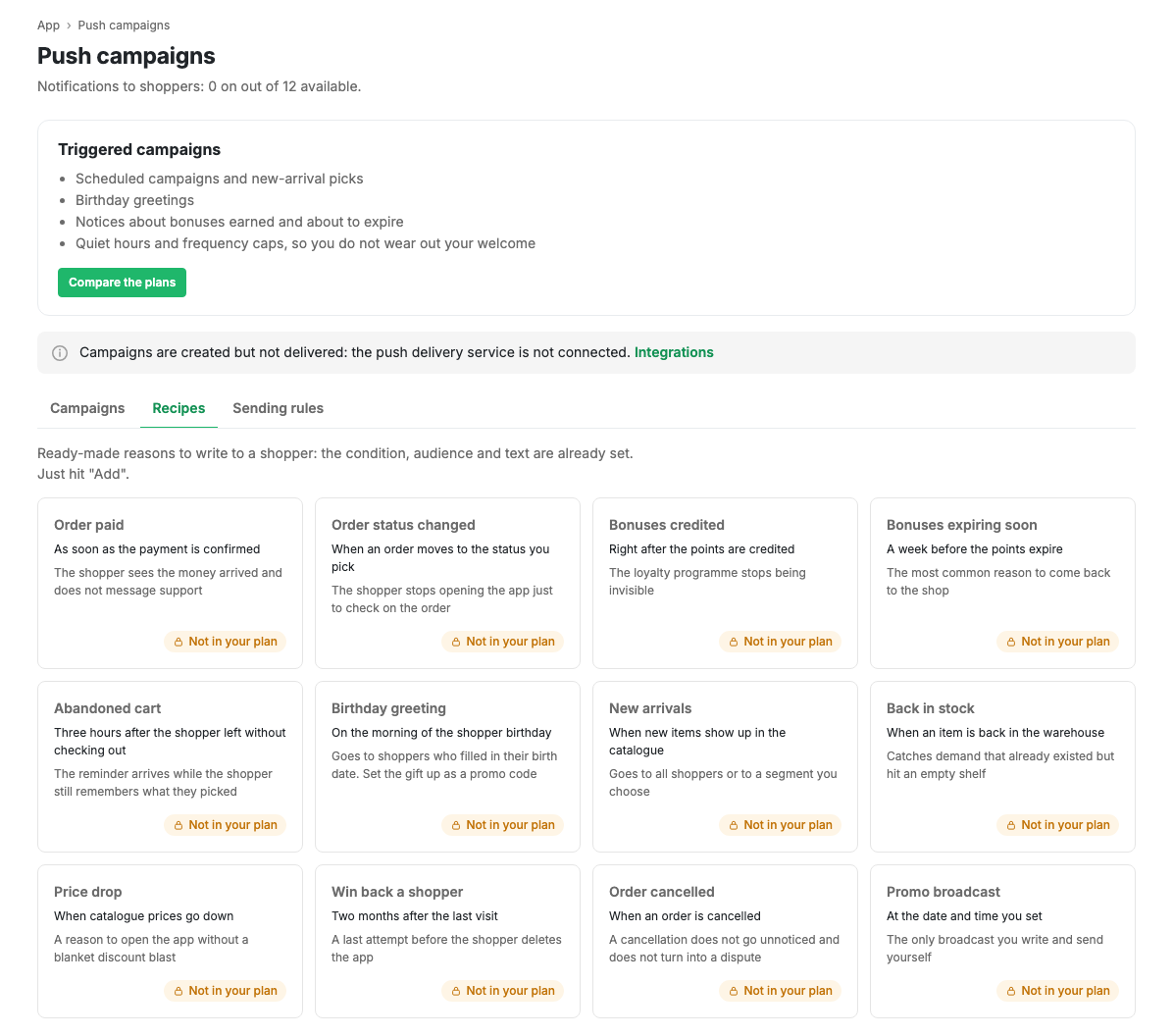Viewport: 1173px width, 1036px height.
Task: Follow the Integrations link in the banner
Action: [x=674, y=352]
